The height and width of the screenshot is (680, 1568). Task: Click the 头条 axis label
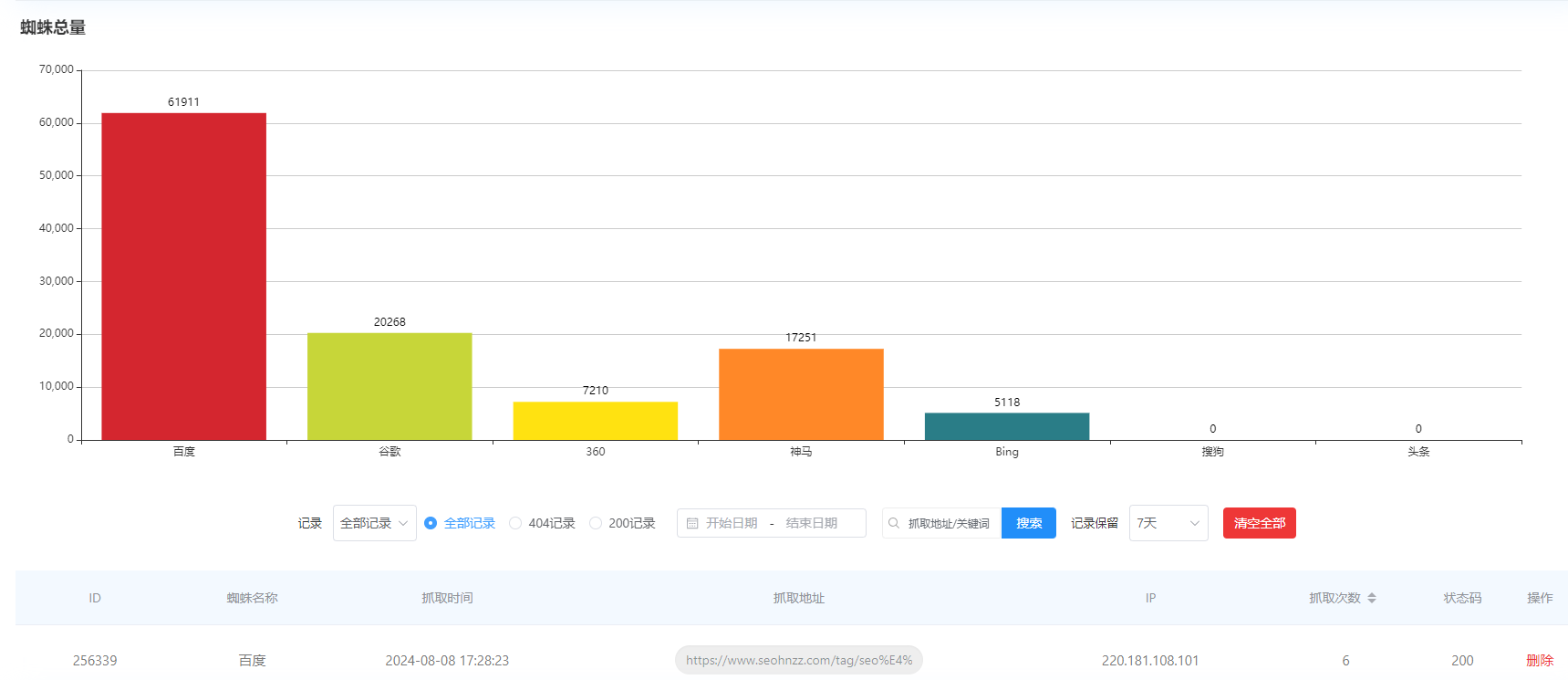[x=1418, y=452]
